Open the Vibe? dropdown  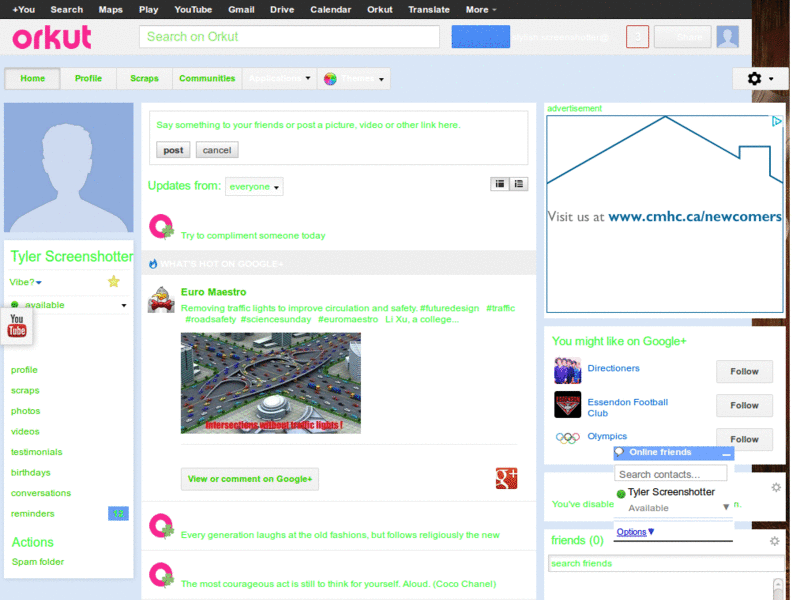(x=26, y=282)
